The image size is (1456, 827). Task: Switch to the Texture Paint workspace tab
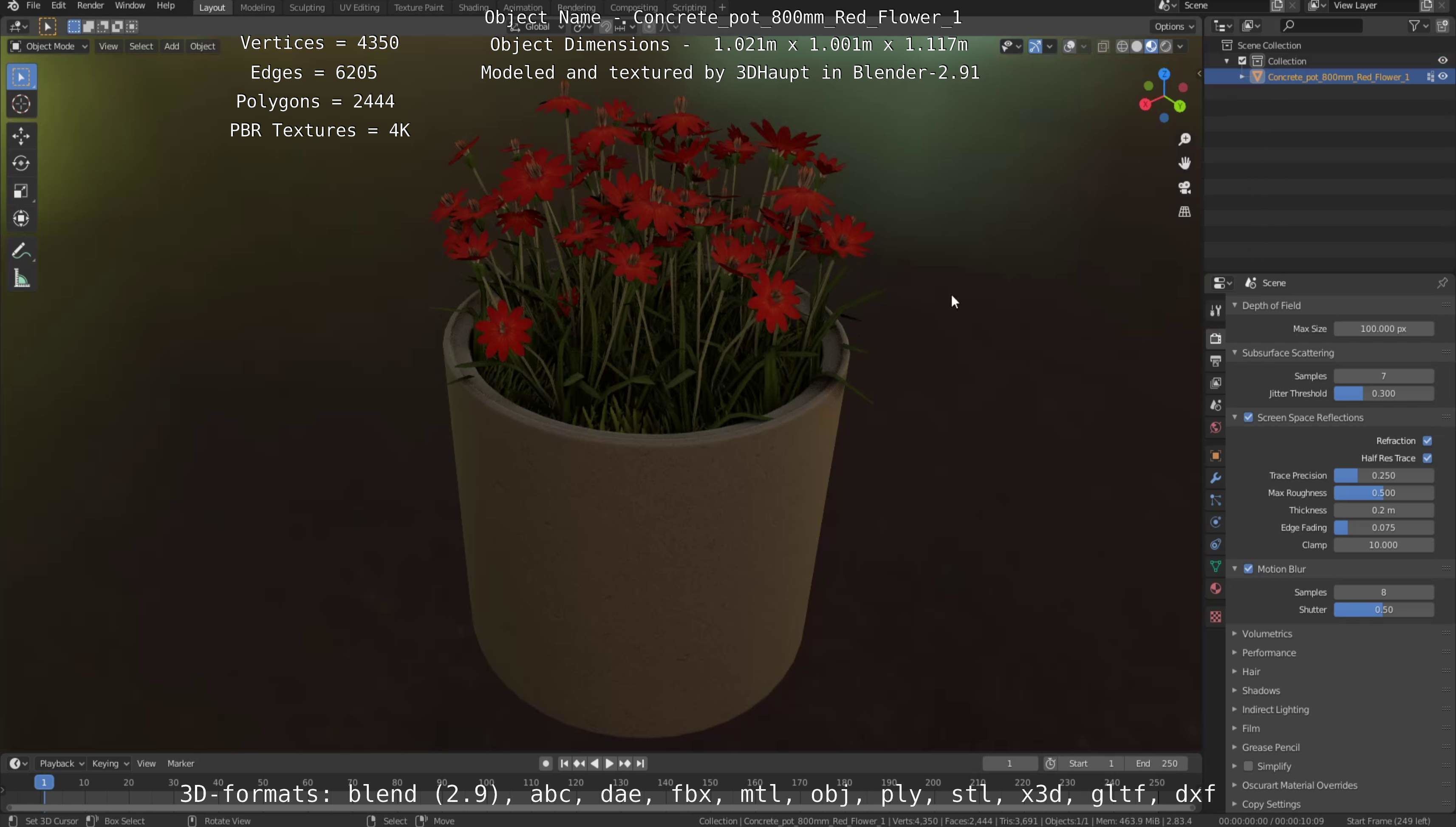tap(418, 7)
